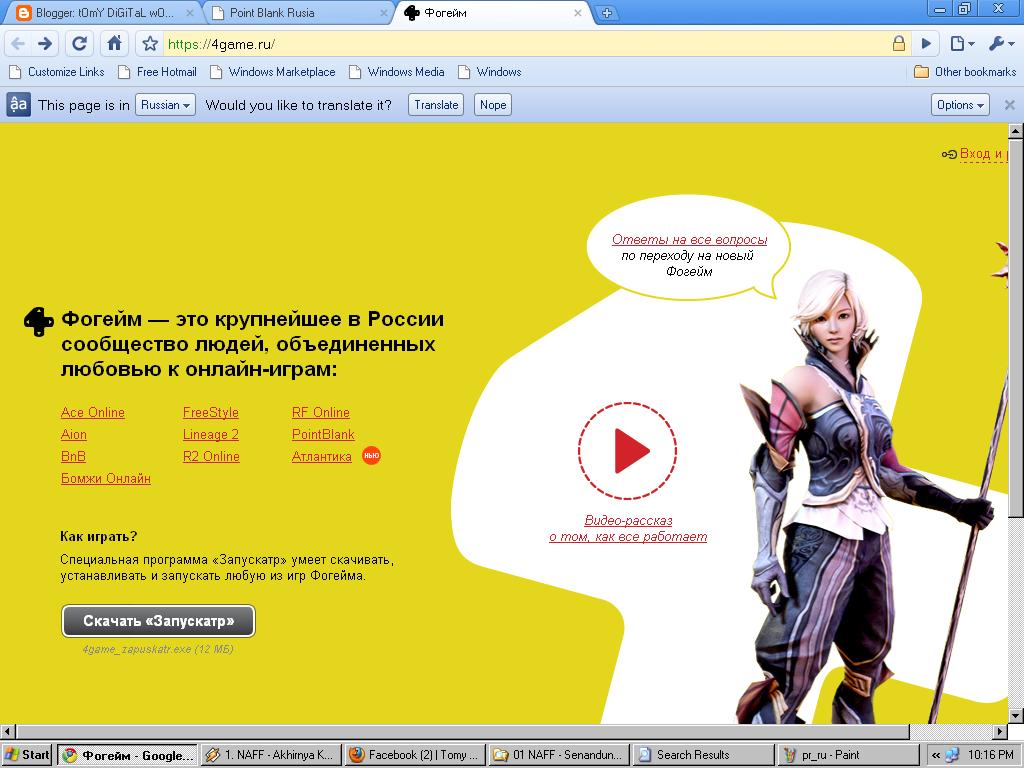This screenshot has width=1024, height=768.
Task: Open the Windows Marketplace bookmark
Action: (x=273, y=72)
